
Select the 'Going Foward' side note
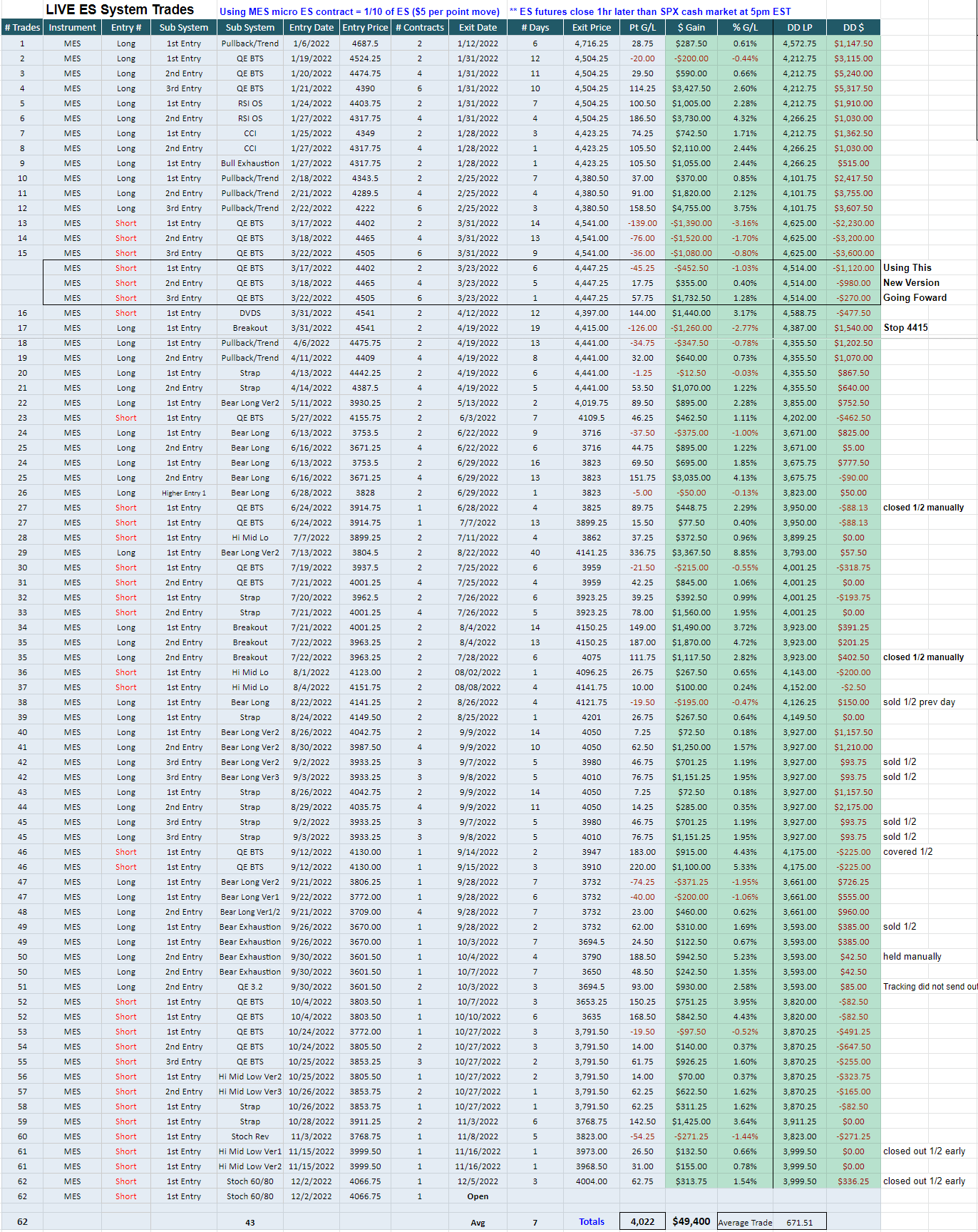tap(915, 298)
